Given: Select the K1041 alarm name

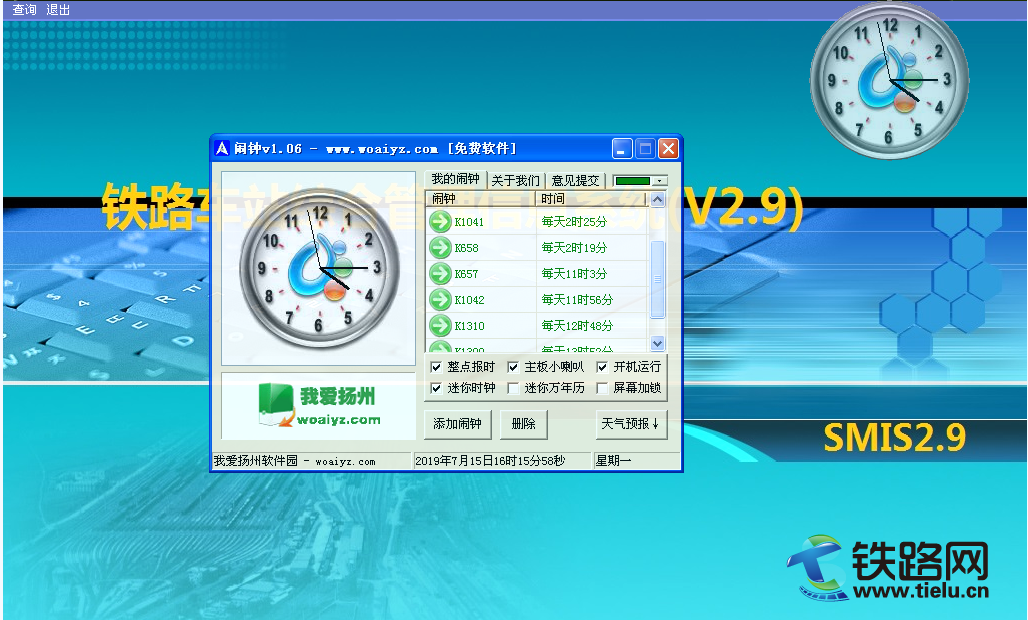Looking at the screenshot, I should point(469,222).
